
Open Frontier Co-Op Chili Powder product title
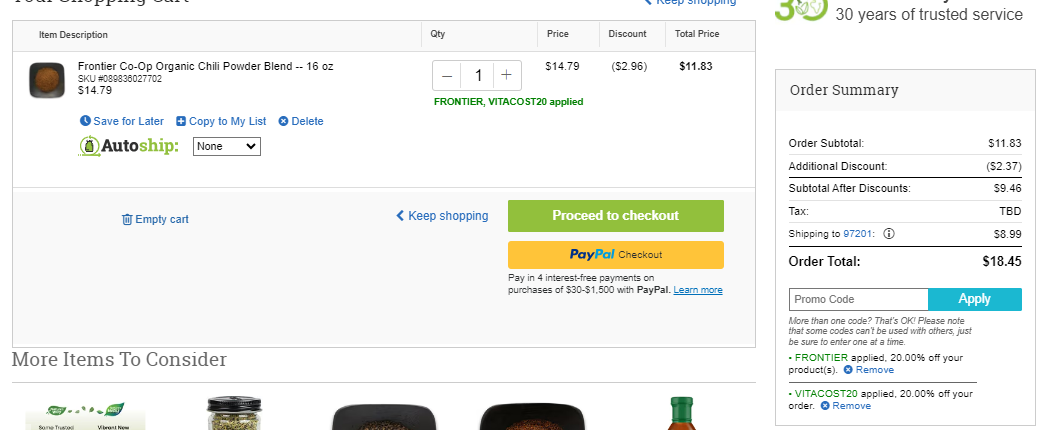click(205, 66)
